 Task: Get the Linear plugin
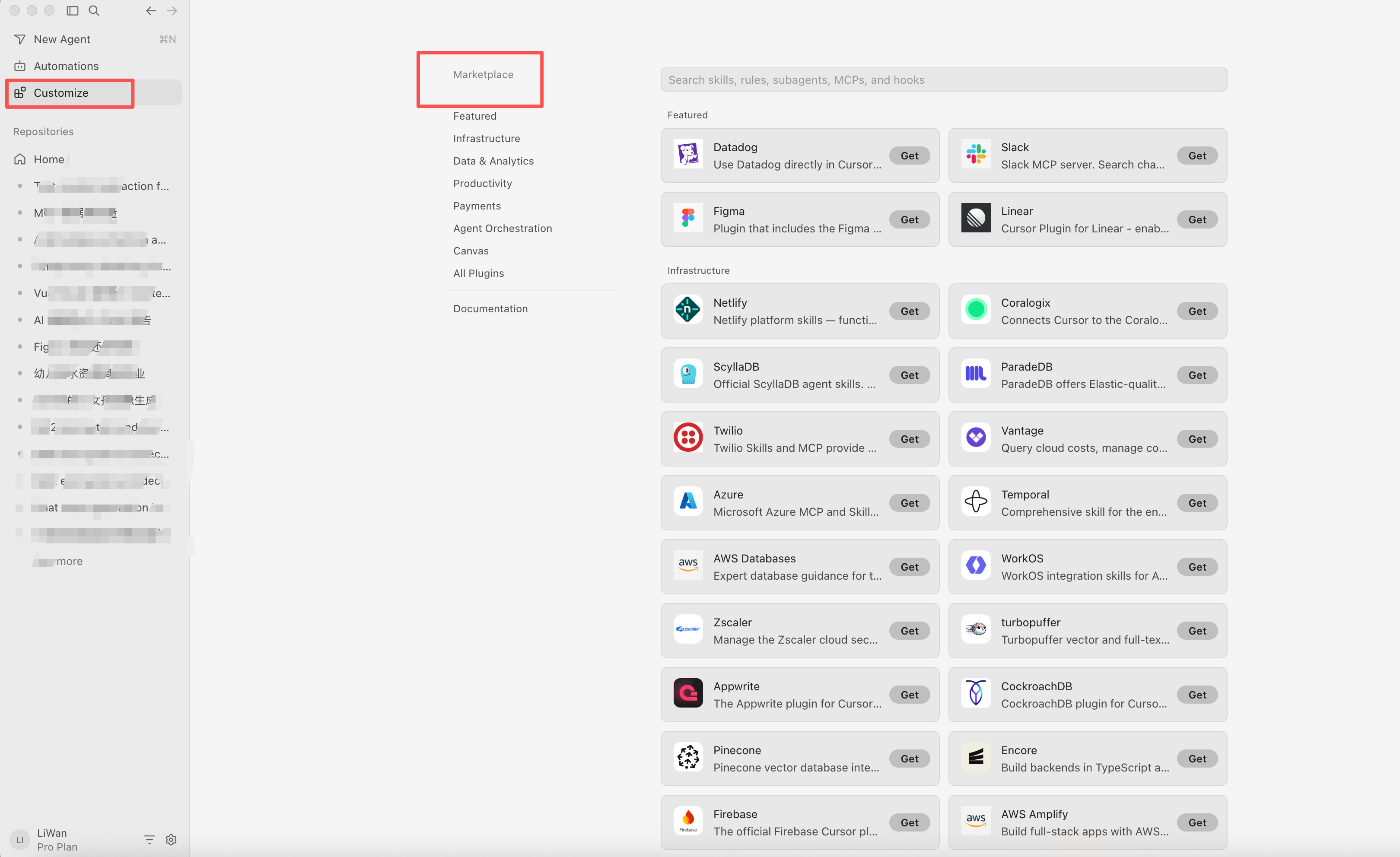(1196, 220)
